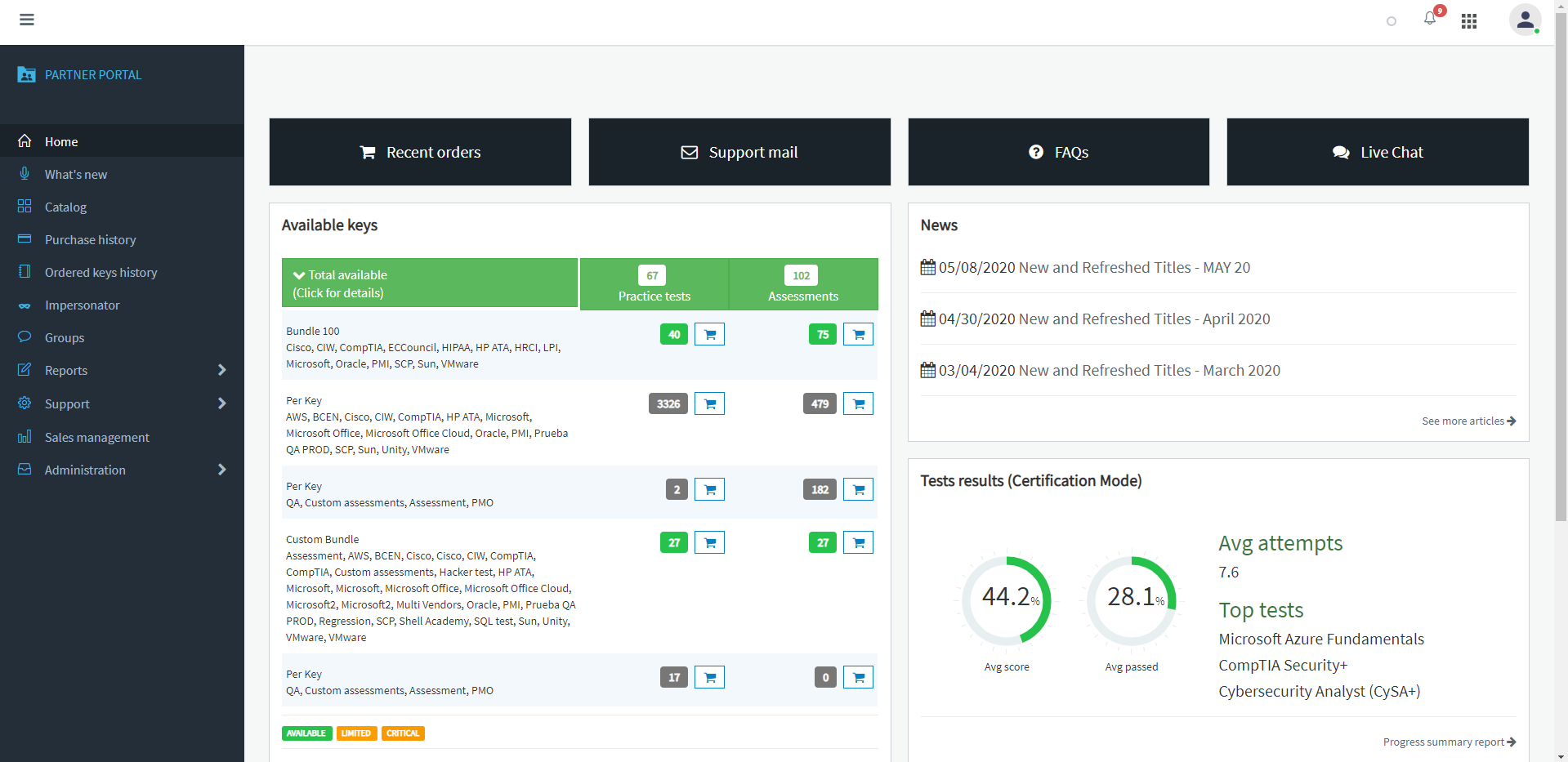Open the hamburger menu icon
Viewport: 1568px width, 762px height.
click(27, 20)
